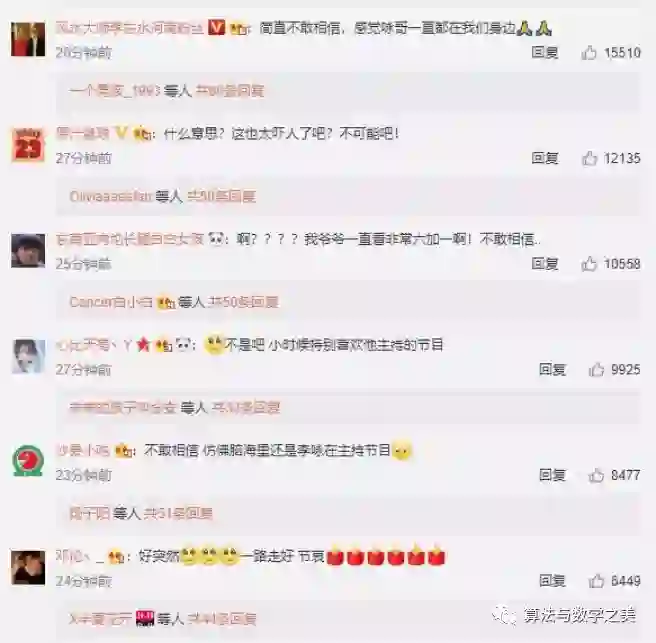
Task: Reply to the 20分钟前 top comment
Action: click(545, 53)
